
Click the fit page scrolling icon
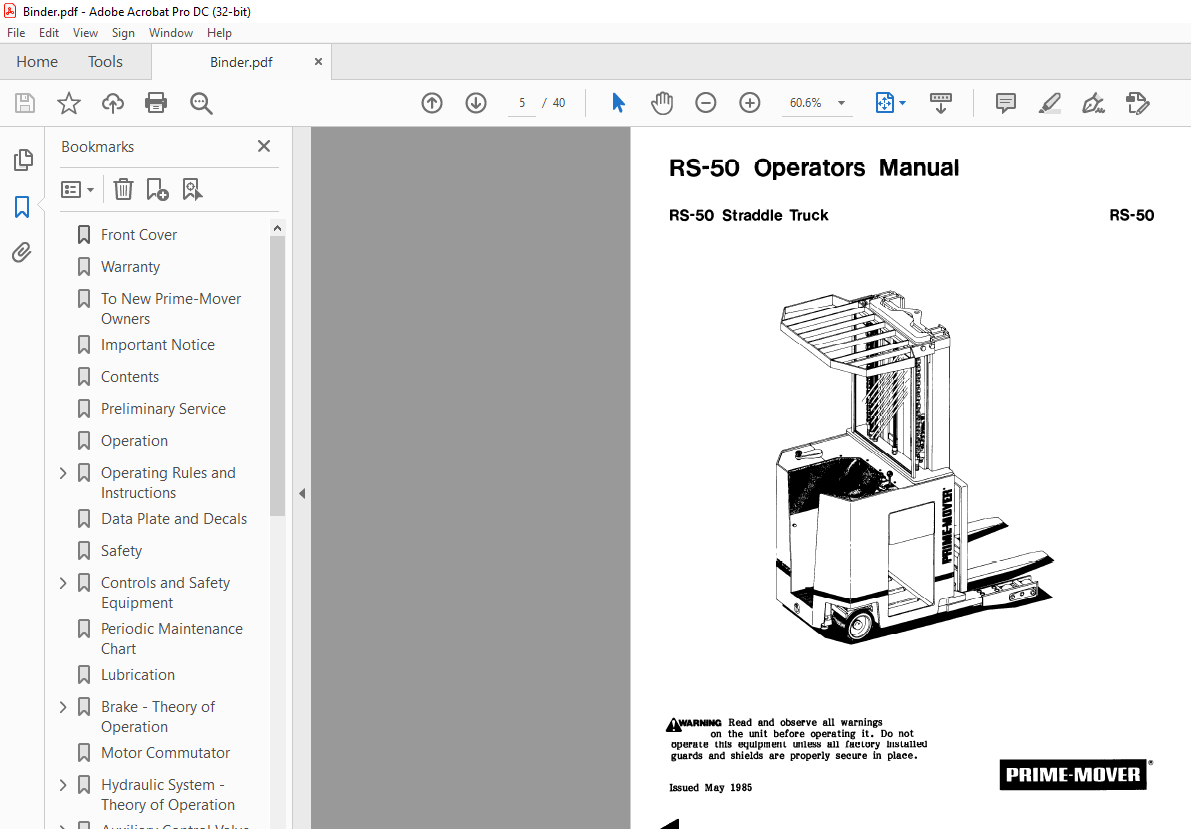click(885, 103)
